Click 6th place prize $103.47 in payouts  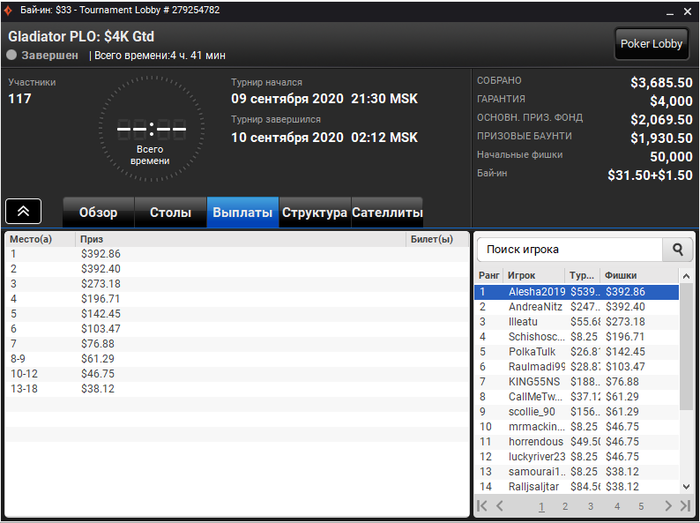(101, 329)
